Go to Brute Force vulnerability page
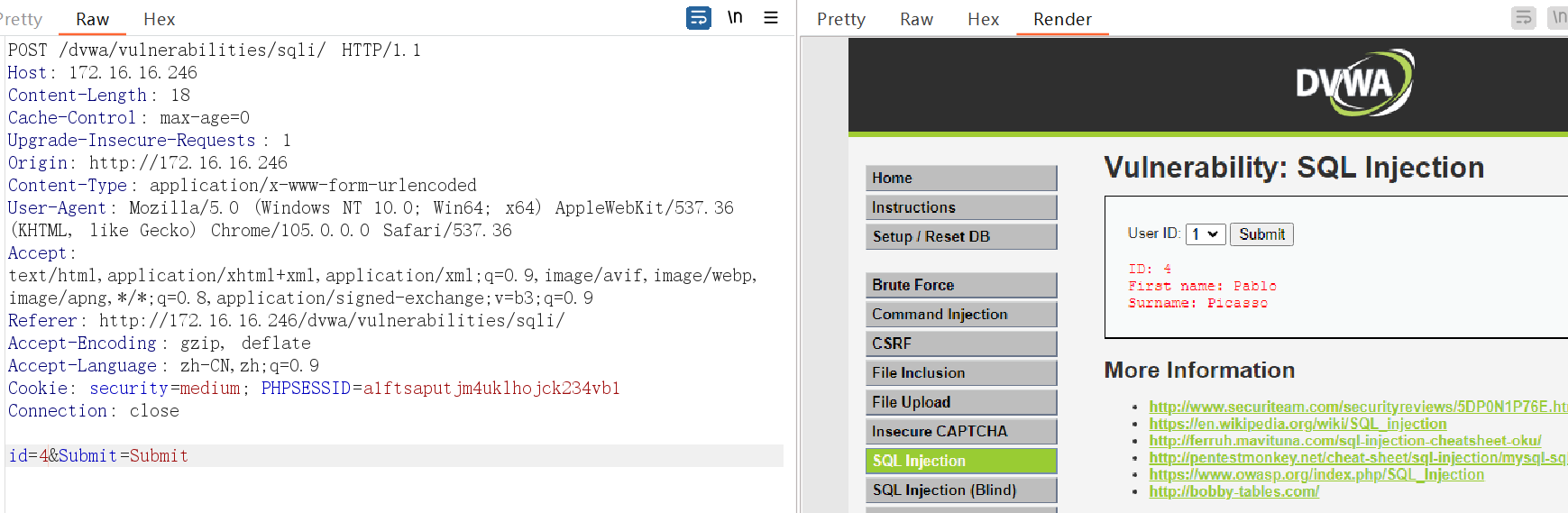 961,285
